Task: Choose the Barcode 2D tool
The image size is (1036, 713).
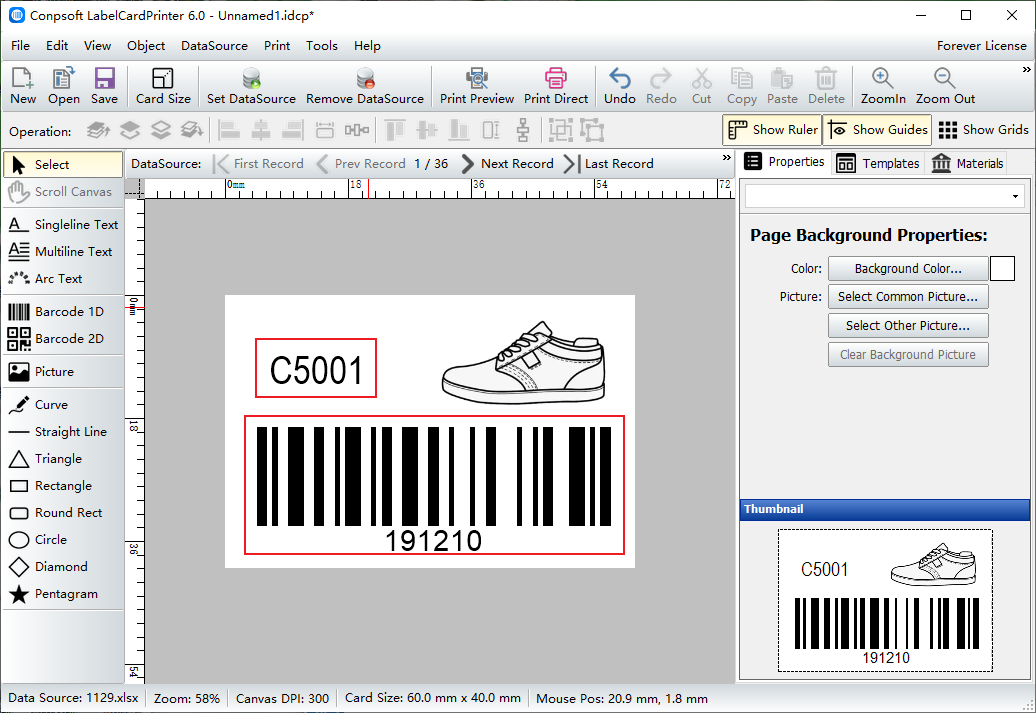Action: click(x=63, y=338)
